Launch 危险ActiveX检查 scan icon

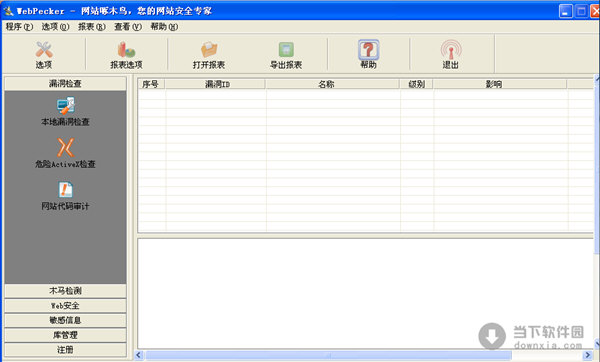[65, 148]
